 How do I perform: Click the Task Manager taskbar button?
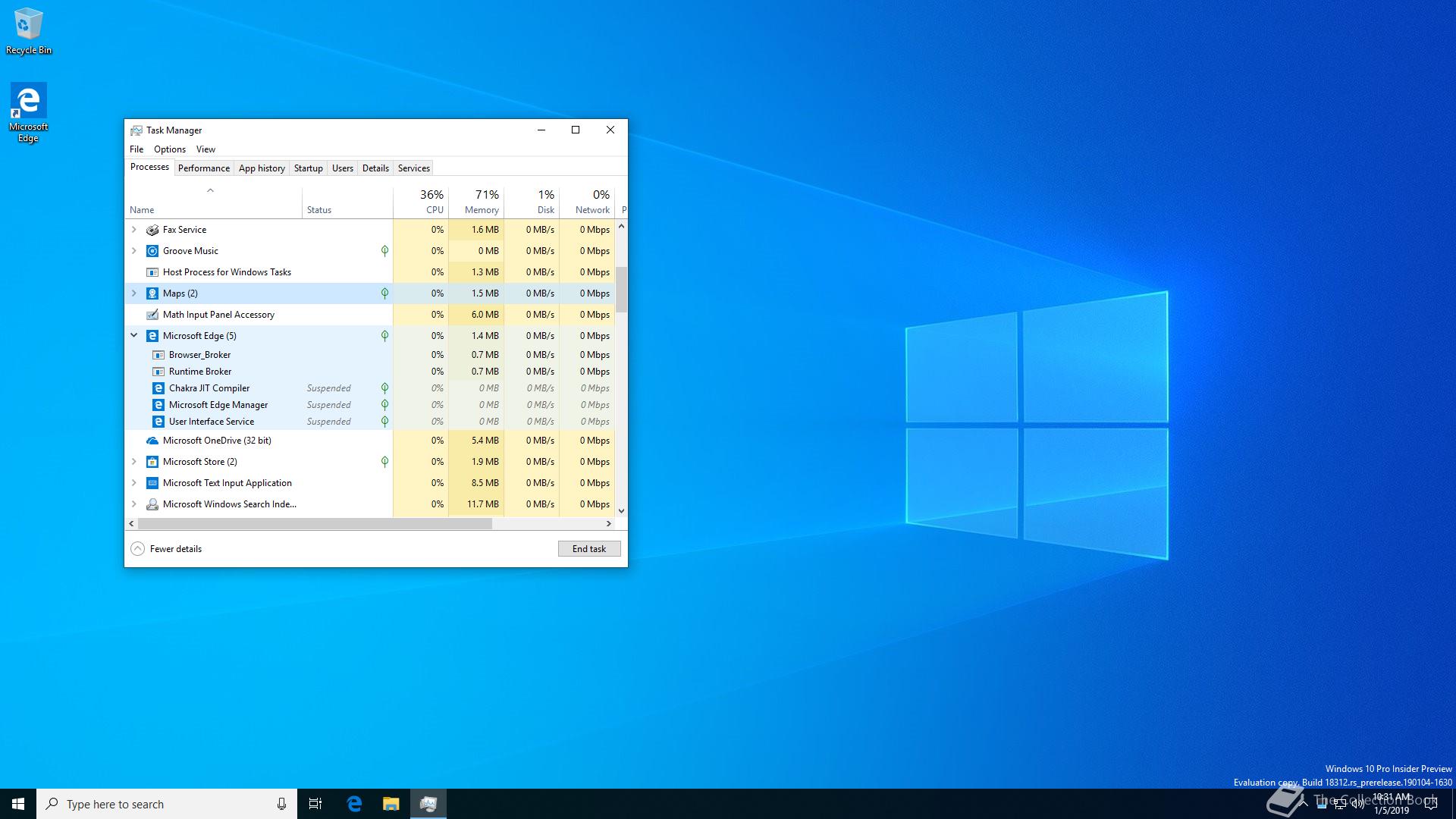click(x=428, y=804)
